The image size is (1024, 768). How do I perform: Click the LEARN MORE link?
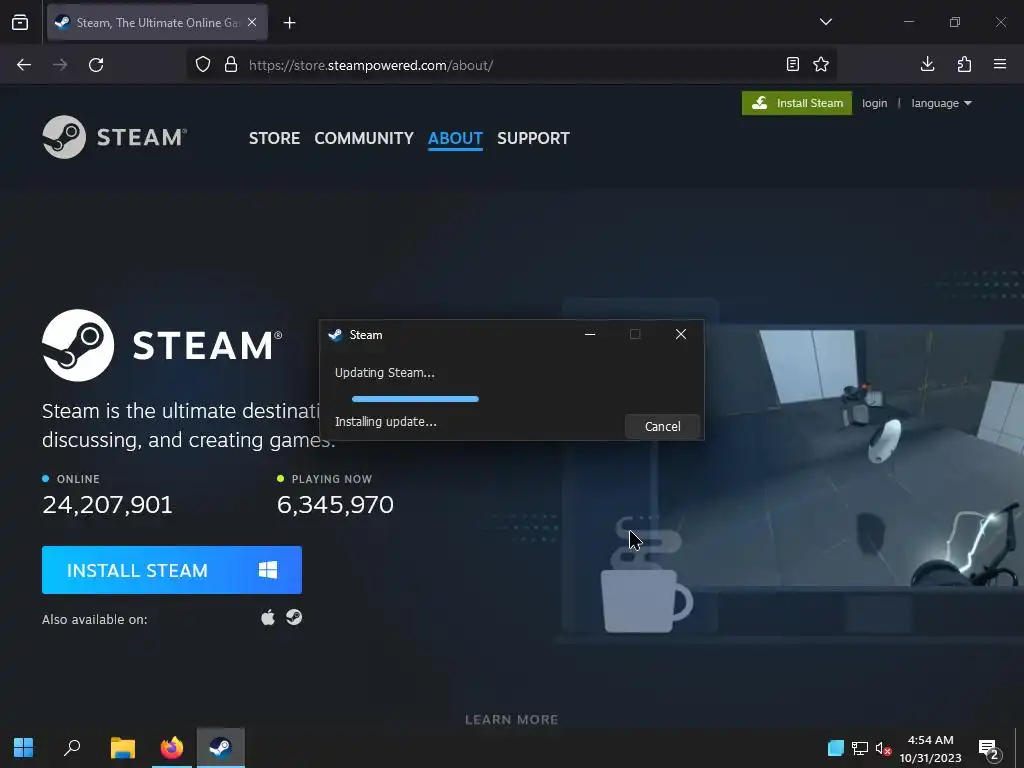click(x=512, y=720)
